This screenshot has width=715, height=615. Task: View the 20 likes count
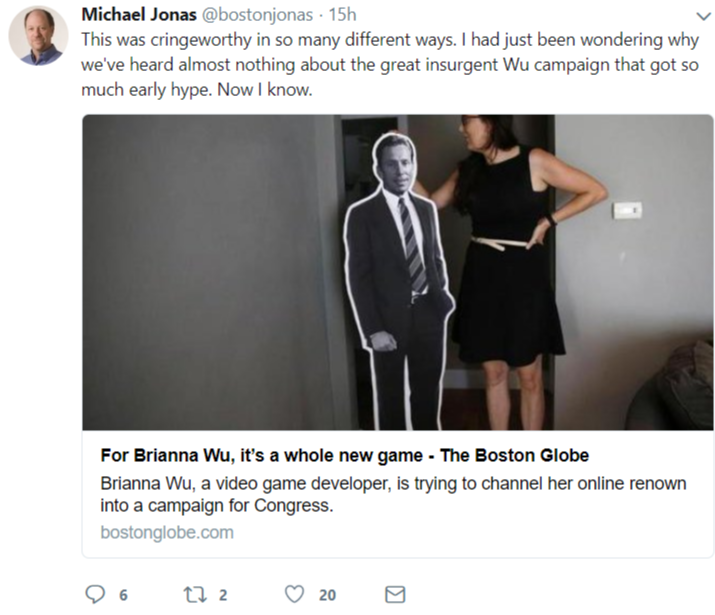pos(327,595)
